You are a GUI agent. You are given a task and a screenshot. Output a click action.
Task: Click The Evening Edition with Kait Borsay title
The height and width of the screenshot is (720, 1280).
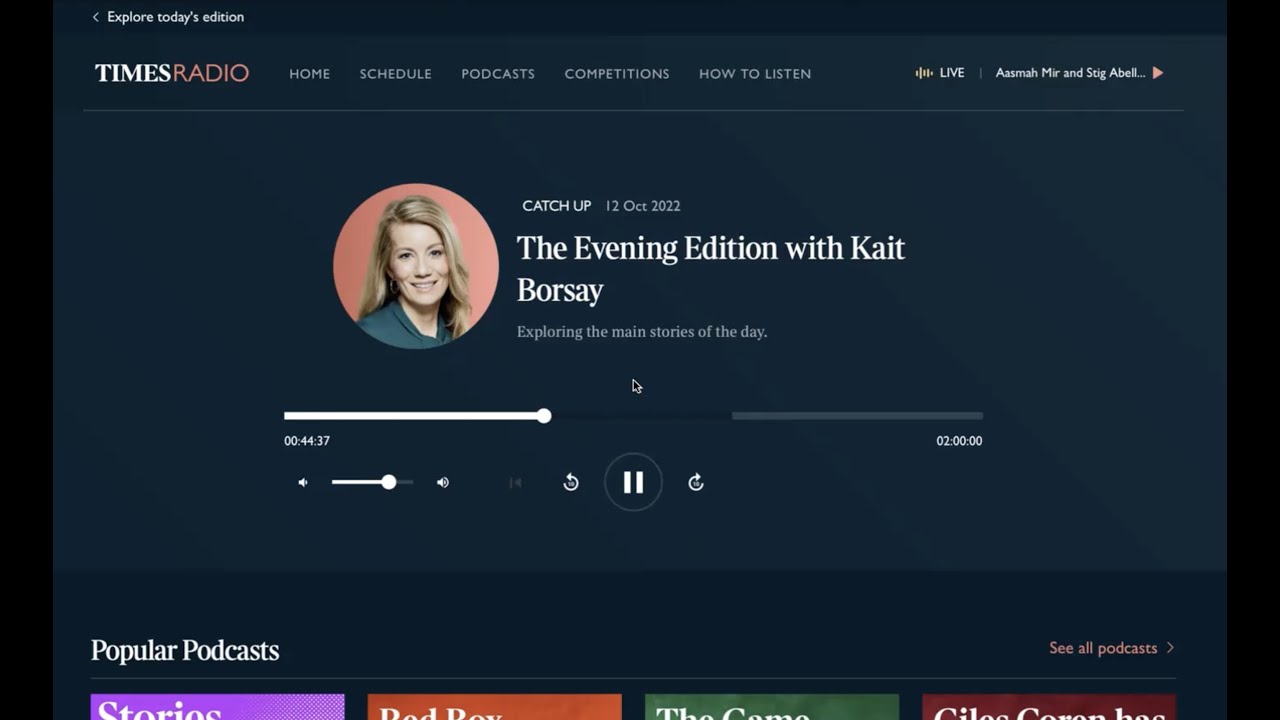pos(711,269)
